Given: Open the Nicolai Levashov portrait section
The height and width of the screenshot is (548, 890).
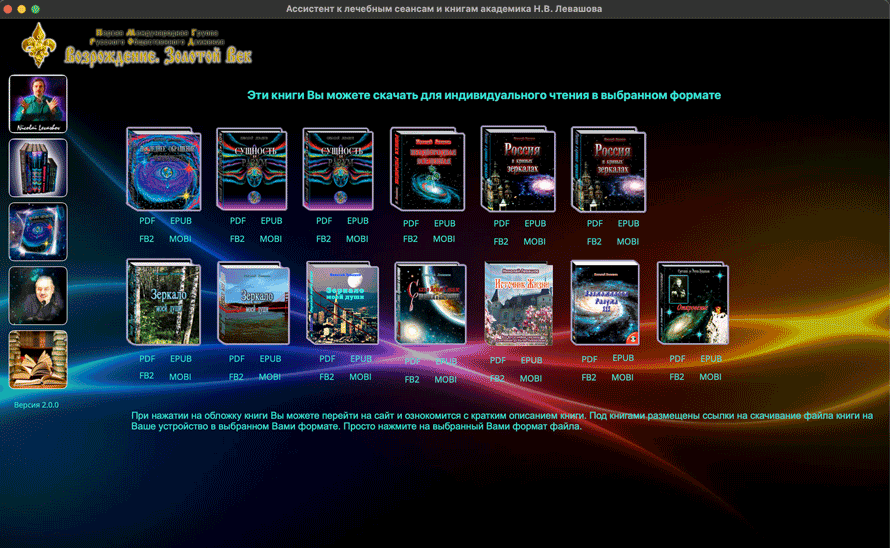Looking at the screenshot, I should (38, 104).
